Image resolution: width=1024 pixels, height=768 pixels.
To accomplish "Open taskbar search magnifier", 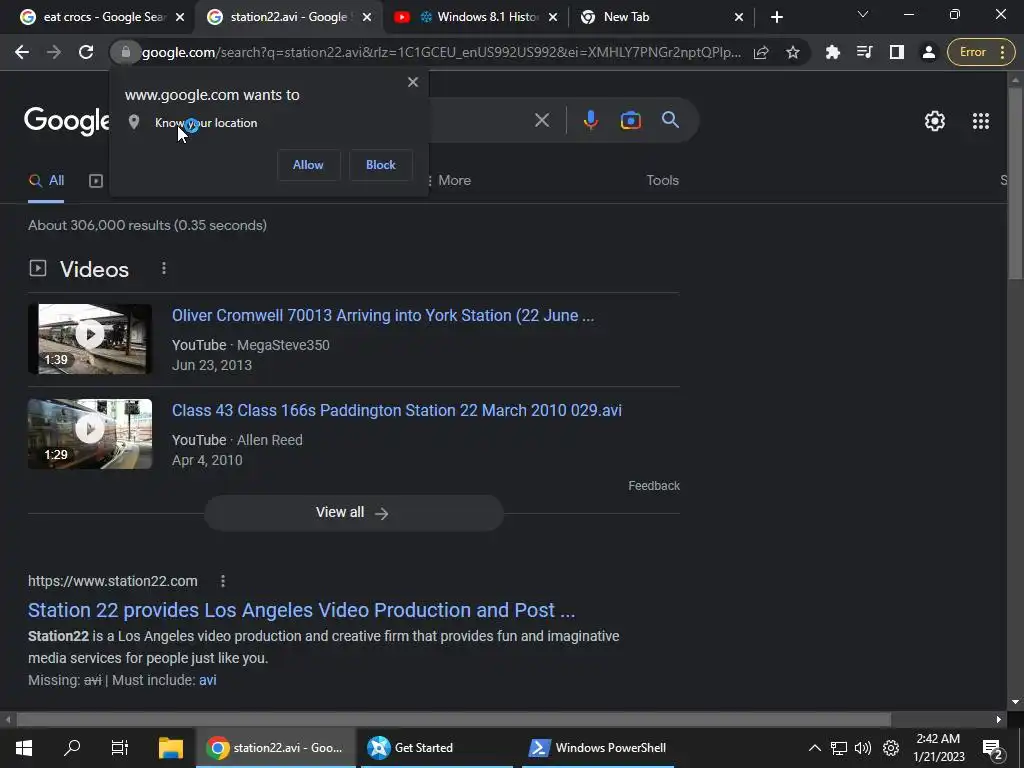I will [x=72, y=748].
